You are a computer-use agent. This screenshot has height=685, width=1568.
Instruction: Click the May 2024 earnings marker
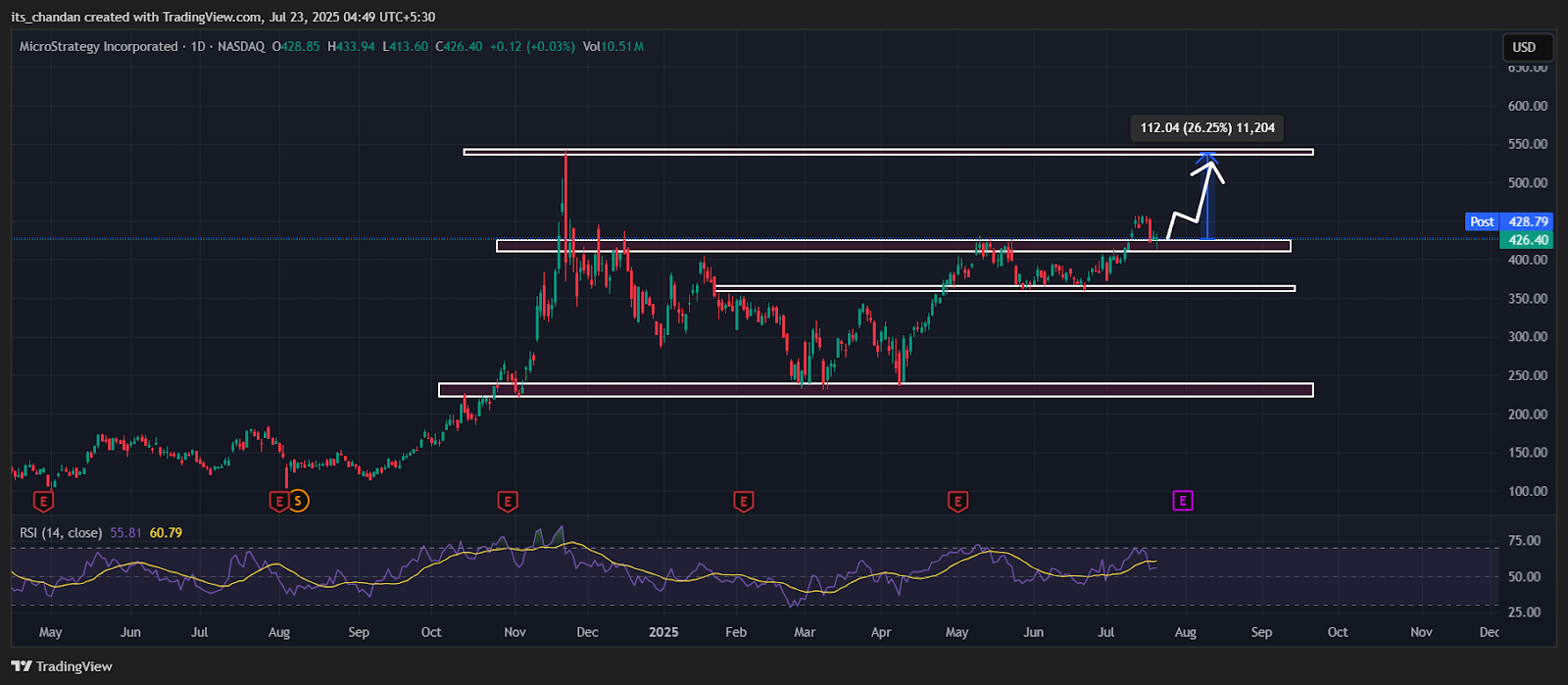[x=43, y=502]
